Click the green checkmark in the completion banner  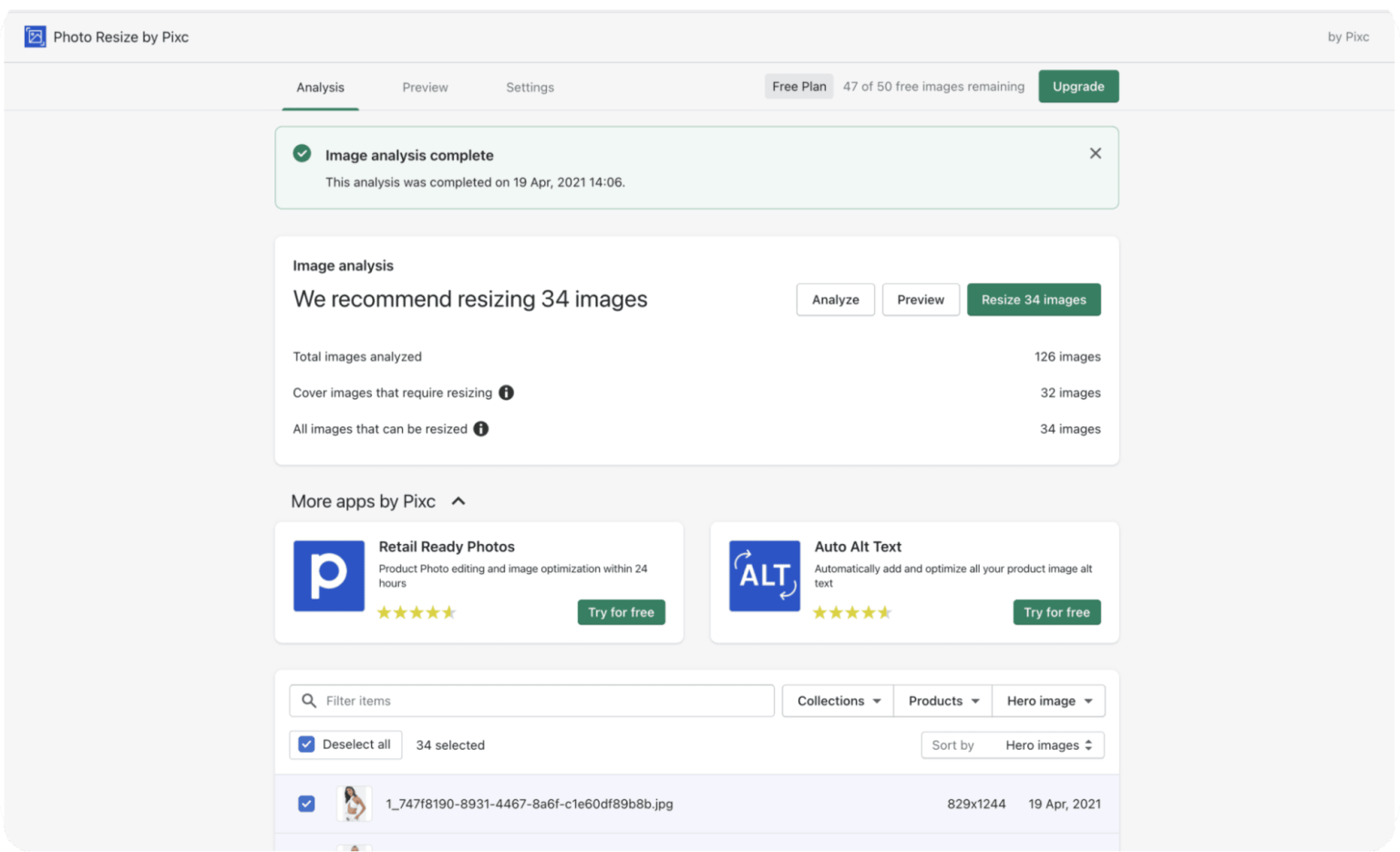(302, 153)
